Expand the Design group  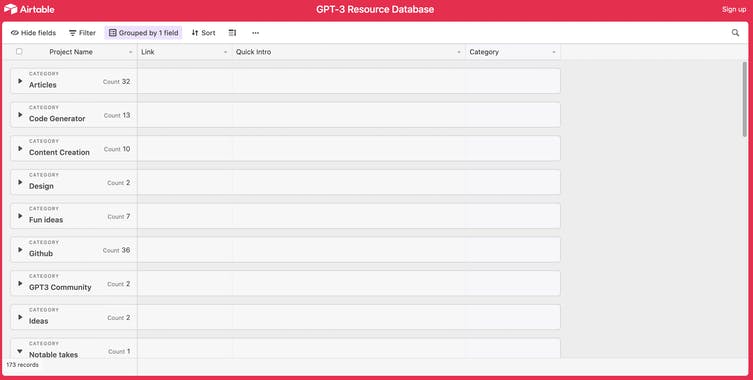tap(20, 182)
